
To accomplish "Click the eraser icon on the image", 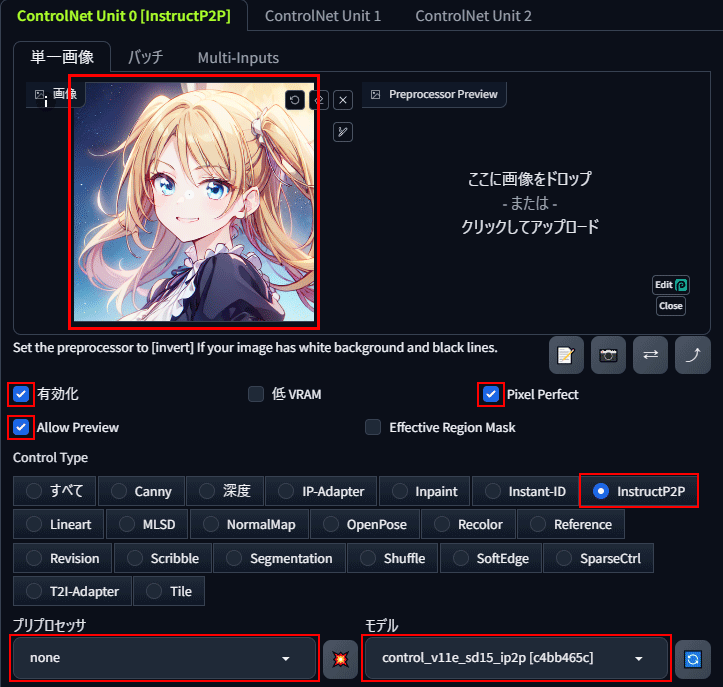I will (320, 100).
